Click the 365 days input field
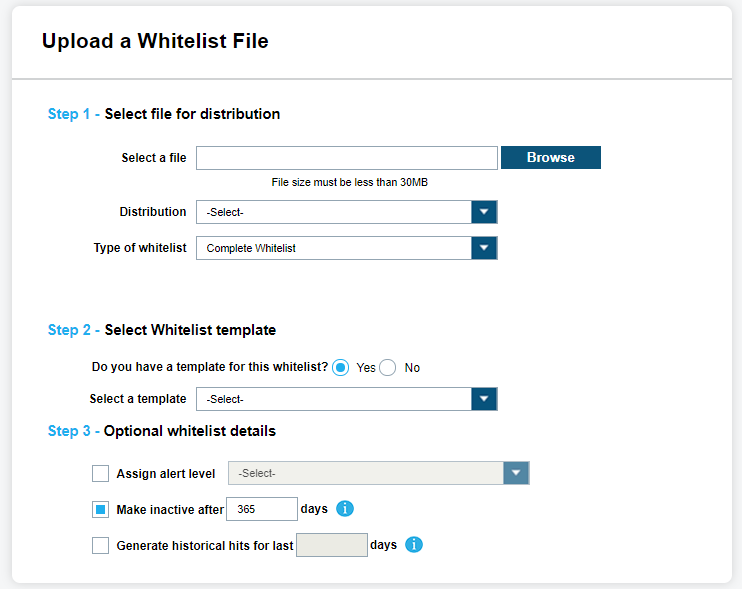The image size is (742, 589). point(262,509)
